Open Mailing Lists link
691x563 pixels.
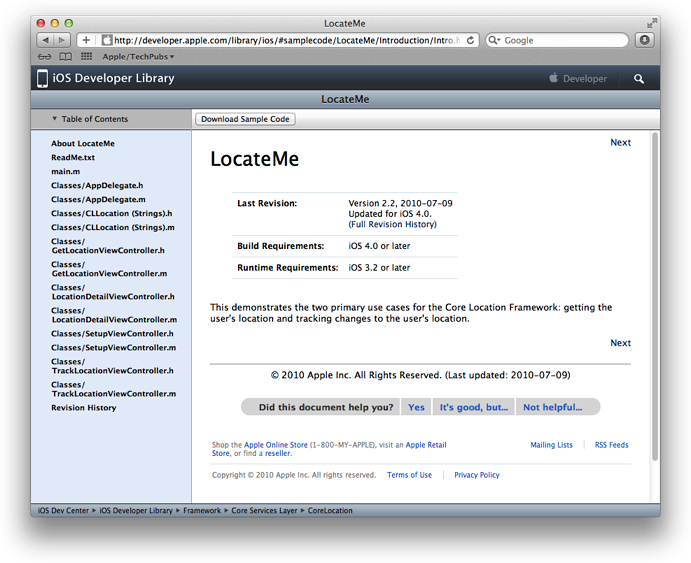551,445
